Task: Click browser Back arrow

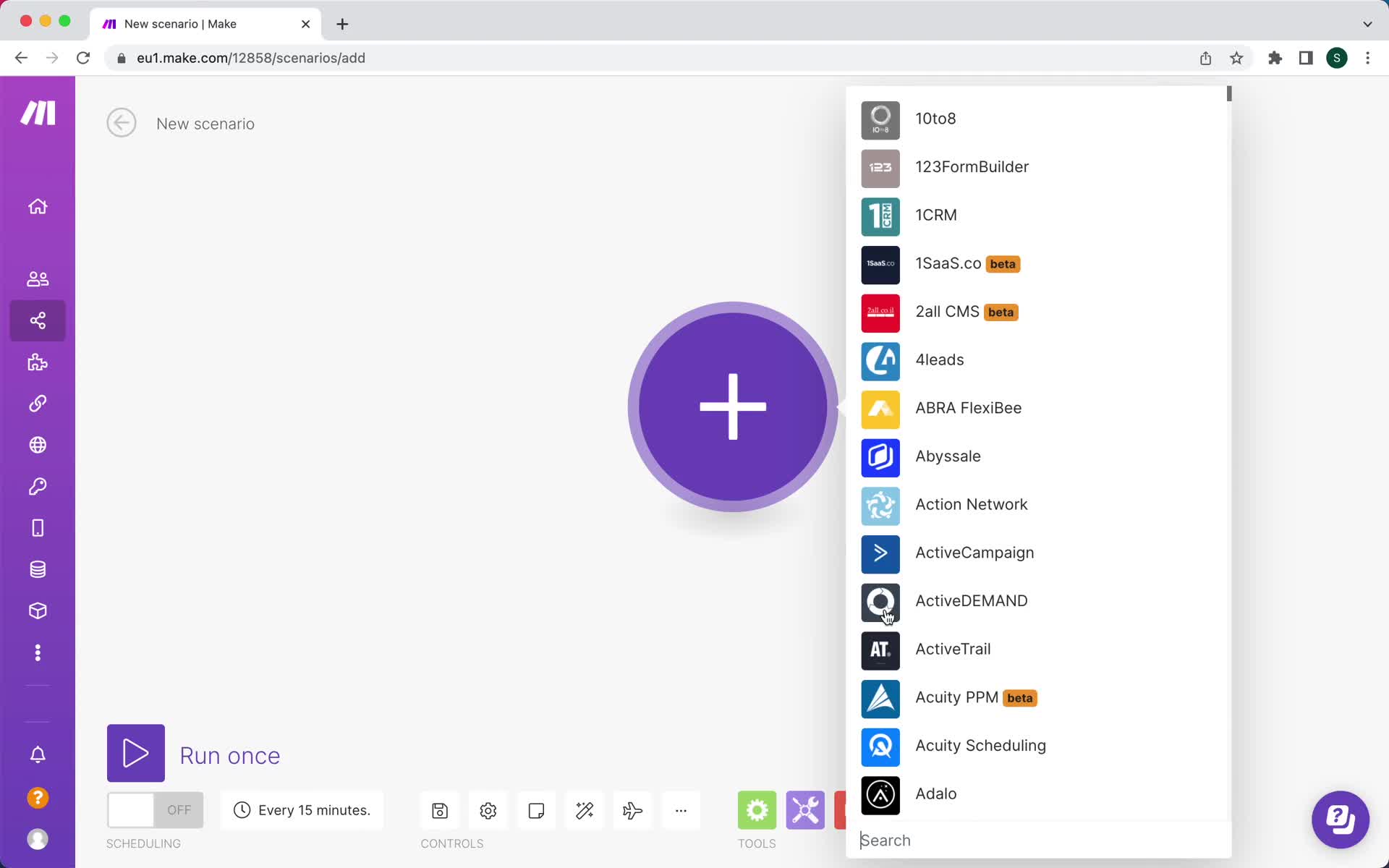Action: tap(21, 58)
